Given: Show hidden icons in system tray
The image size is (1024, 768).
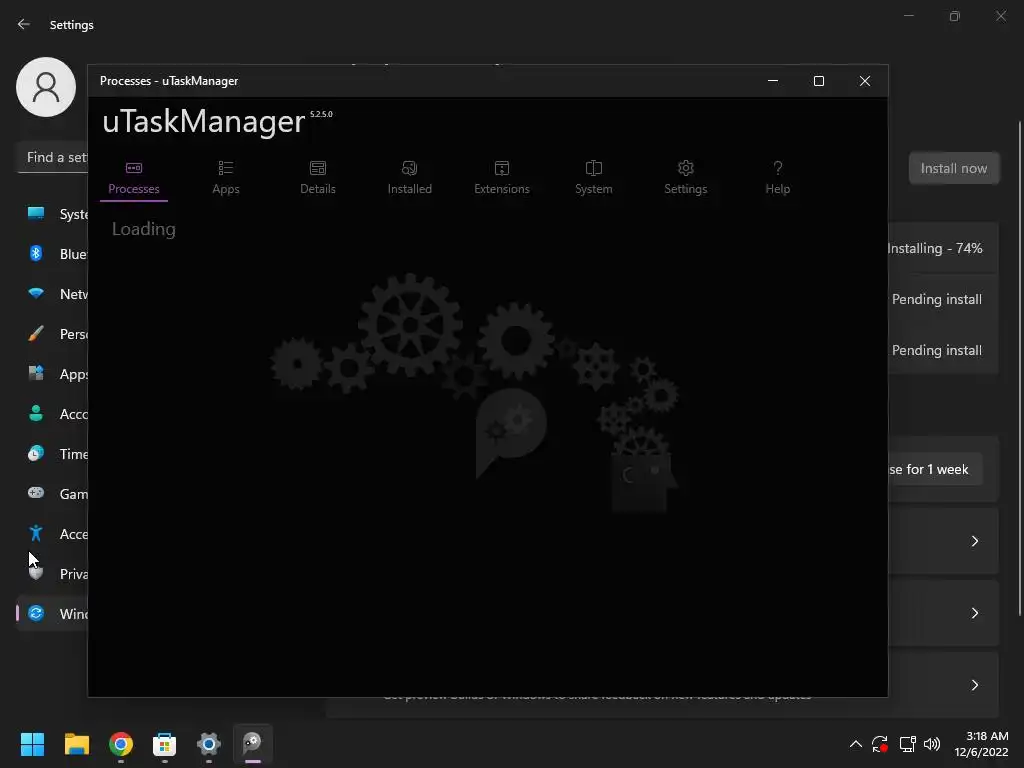Looking at the screenshot, I should (x=856, y=744).
